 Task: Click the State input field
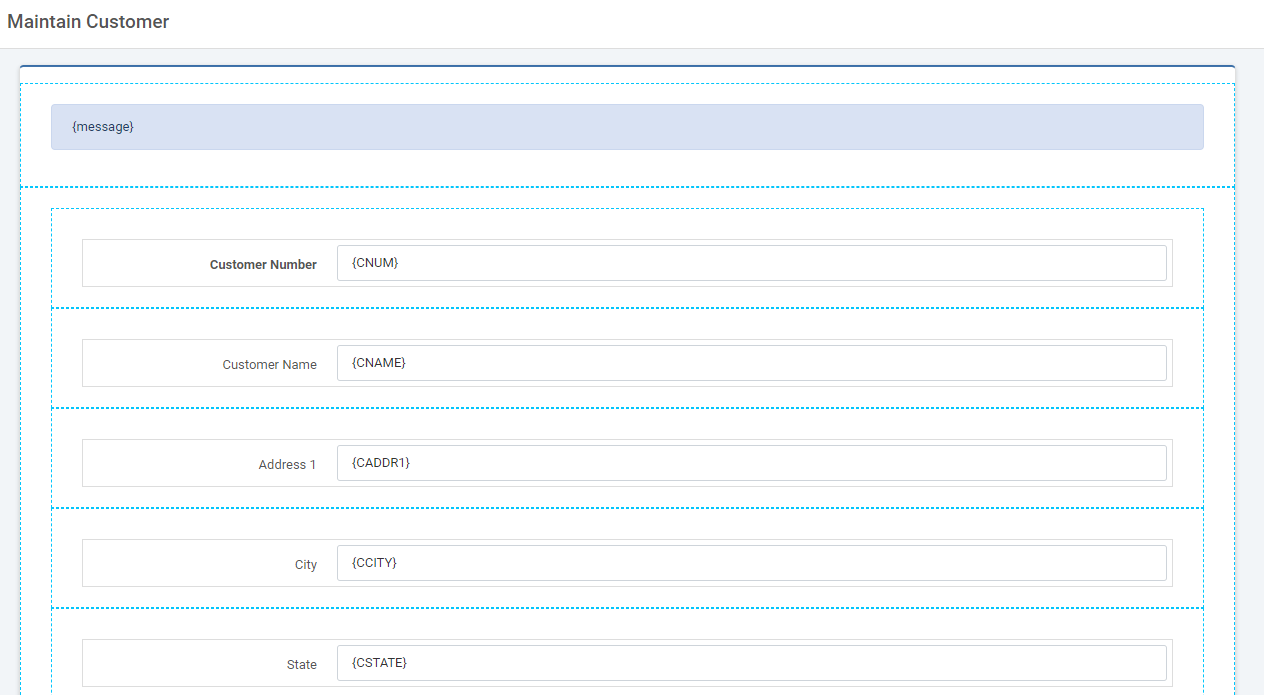(751, 663)
